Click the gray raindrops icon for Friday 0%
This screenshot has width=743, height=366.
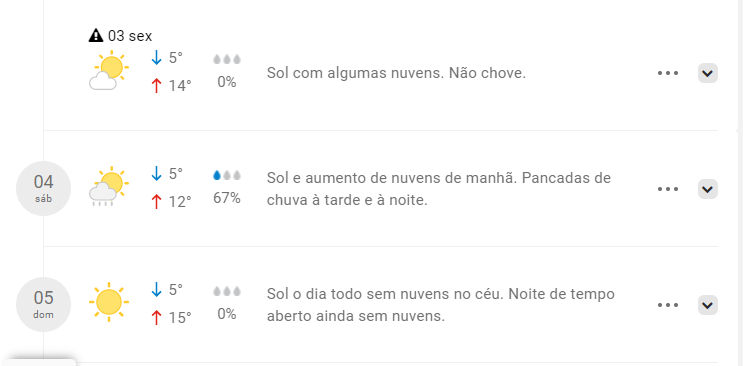point(227,59)
